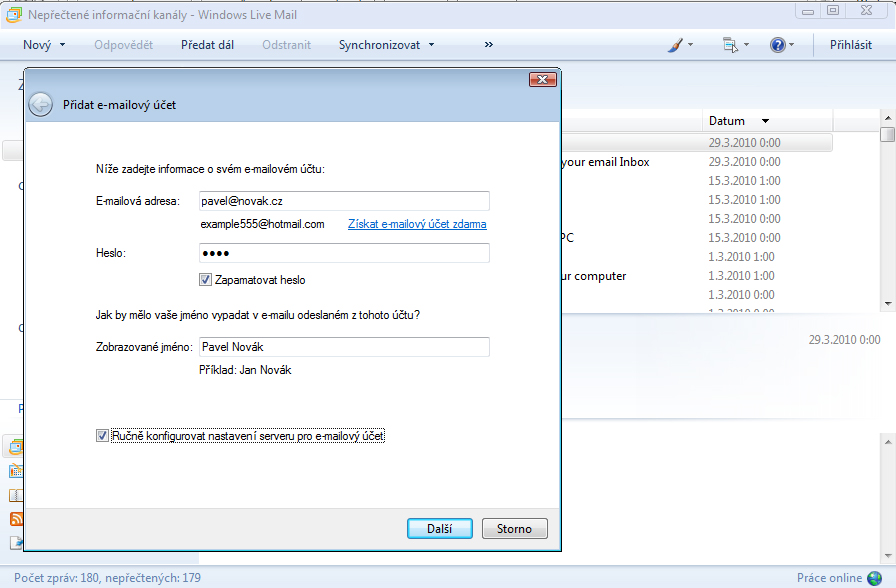Expand the help icon dropdown arrow
896x588 pixels.
791,45
